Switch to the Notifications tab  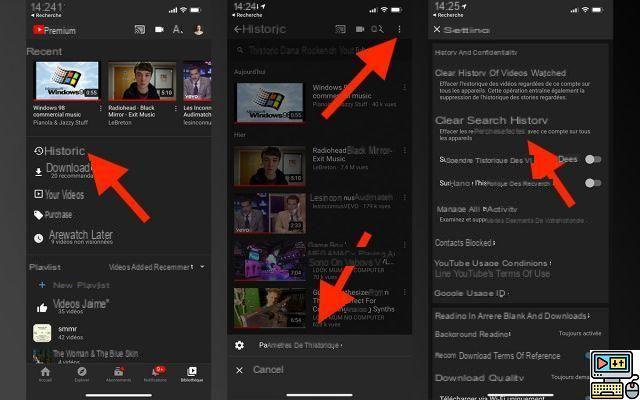pyautogui.click(x=155, y=374)
